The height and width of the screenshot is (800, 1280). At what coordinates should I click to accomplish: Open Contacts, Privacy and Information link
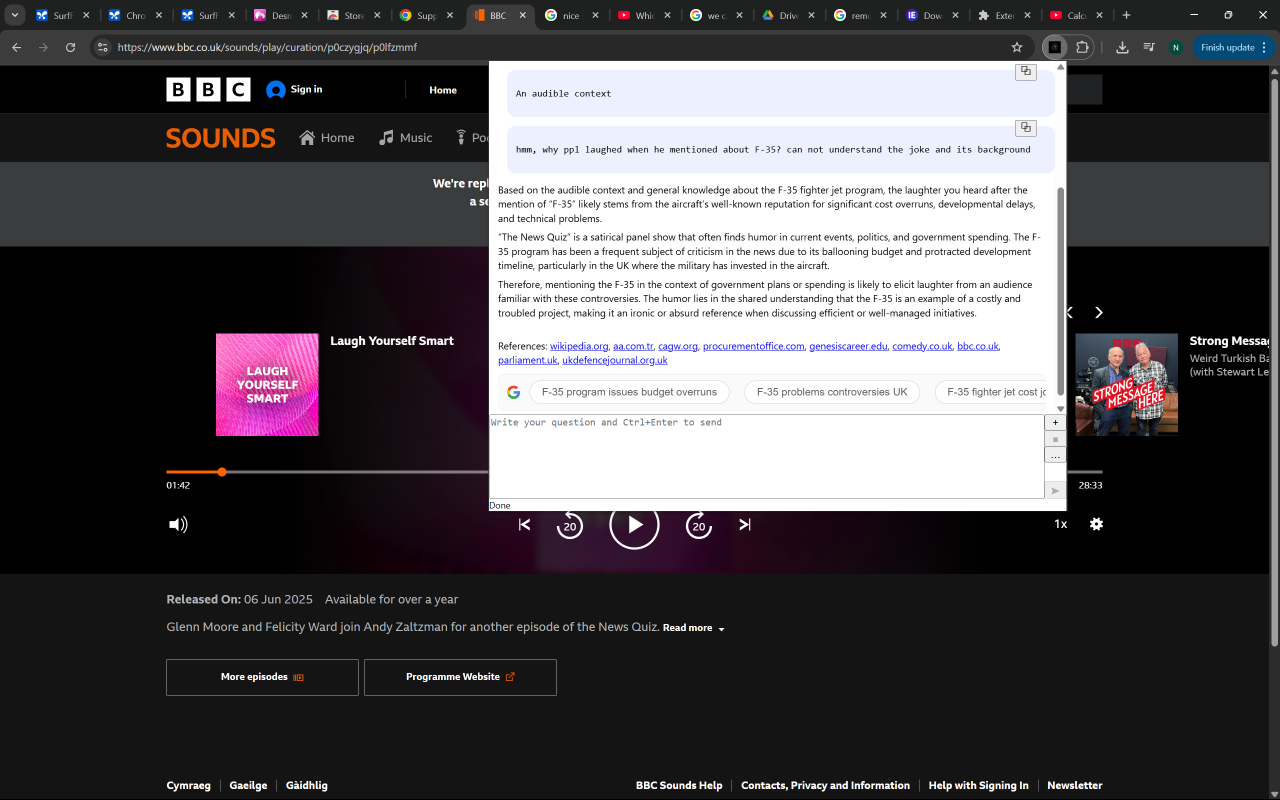(x=825, y=785)
